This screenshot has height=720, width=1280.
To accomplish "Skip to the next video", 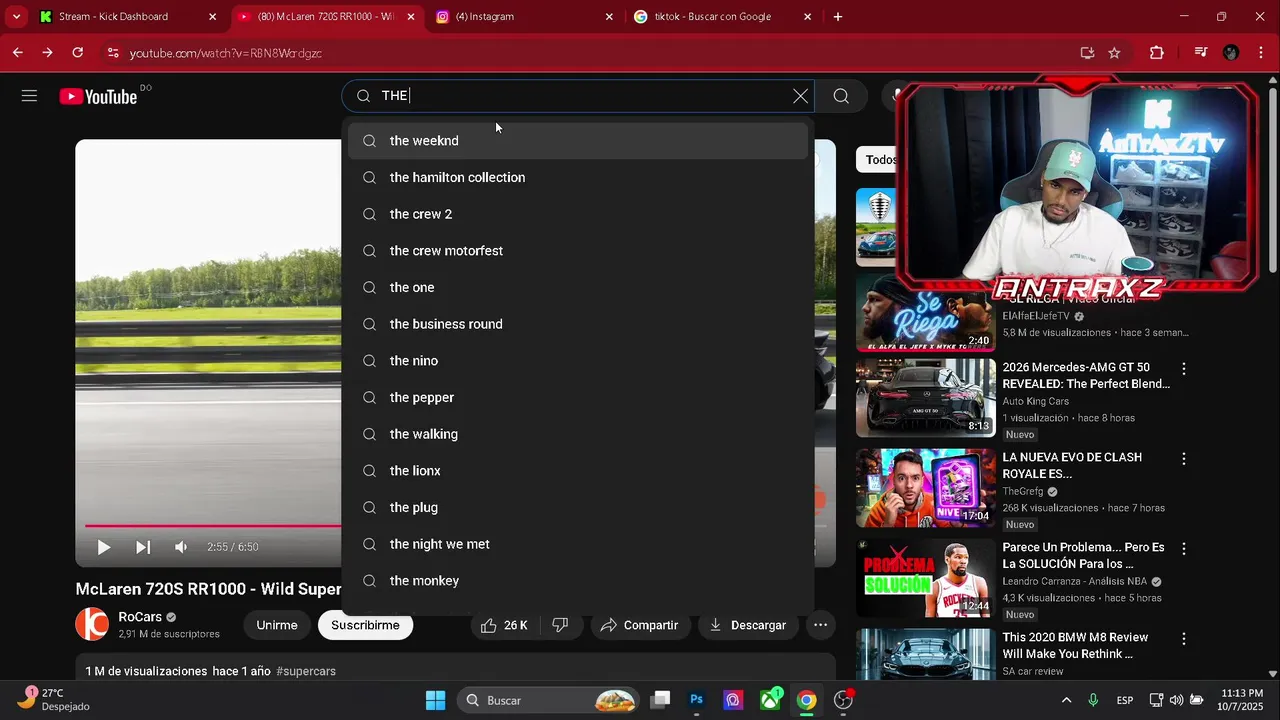I will (143, 547).
